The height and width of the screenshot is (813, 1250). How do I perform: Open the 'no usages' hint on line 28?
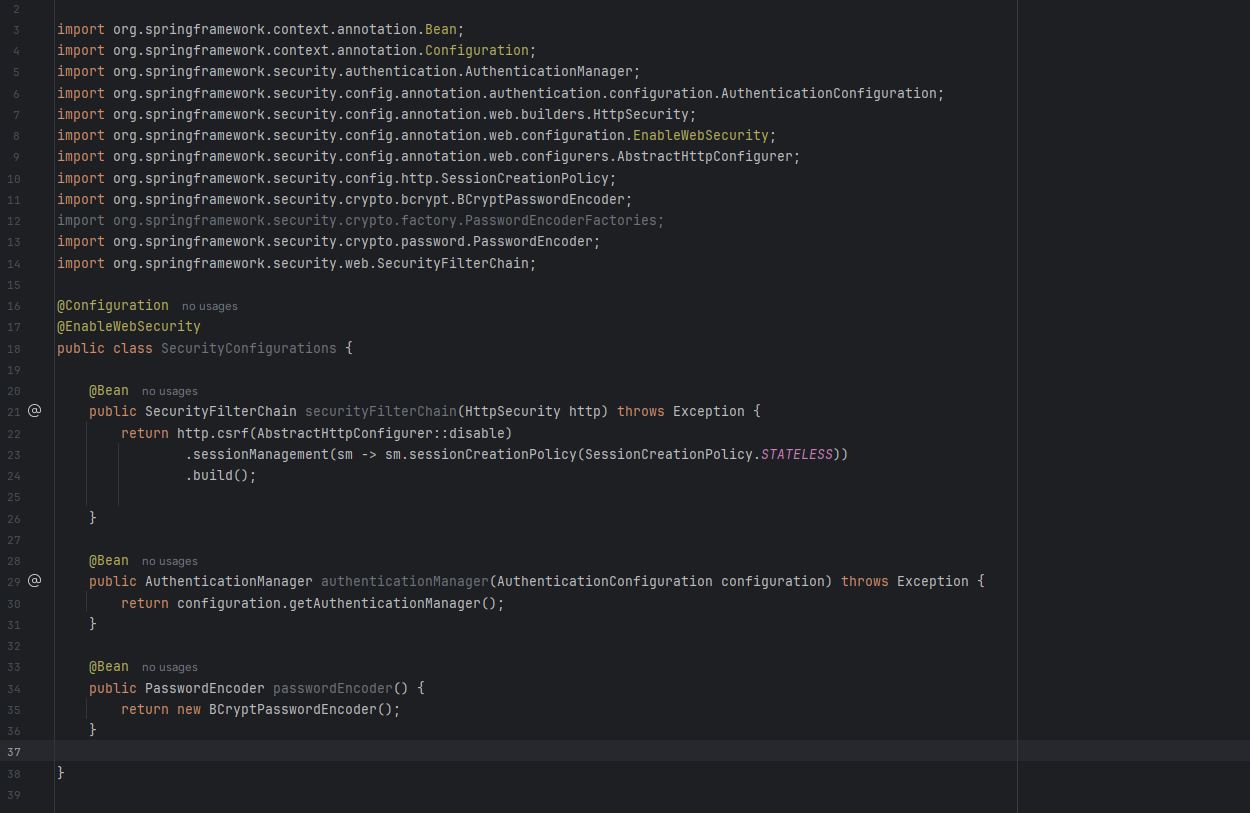170,561
